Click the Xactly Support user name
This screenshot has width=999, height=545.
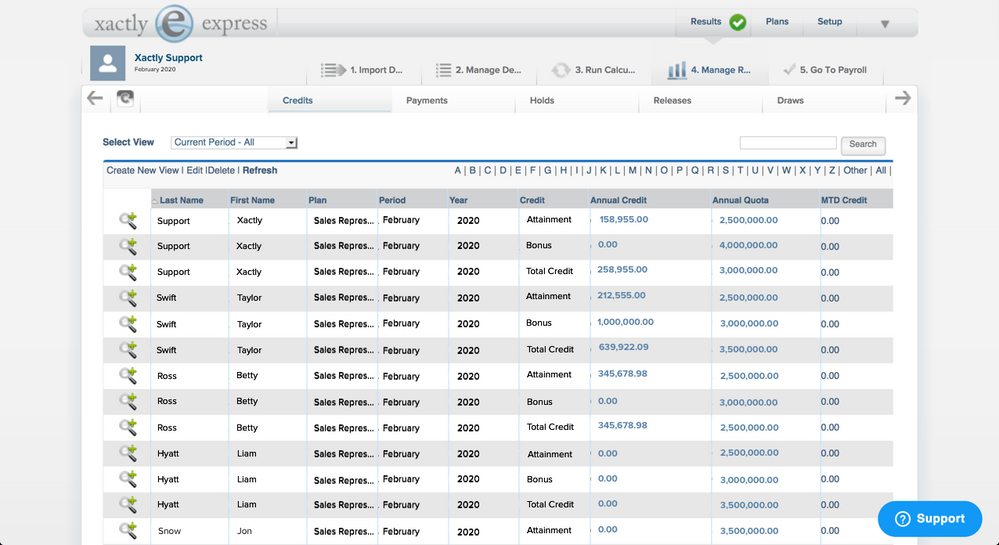pos(168,57)
